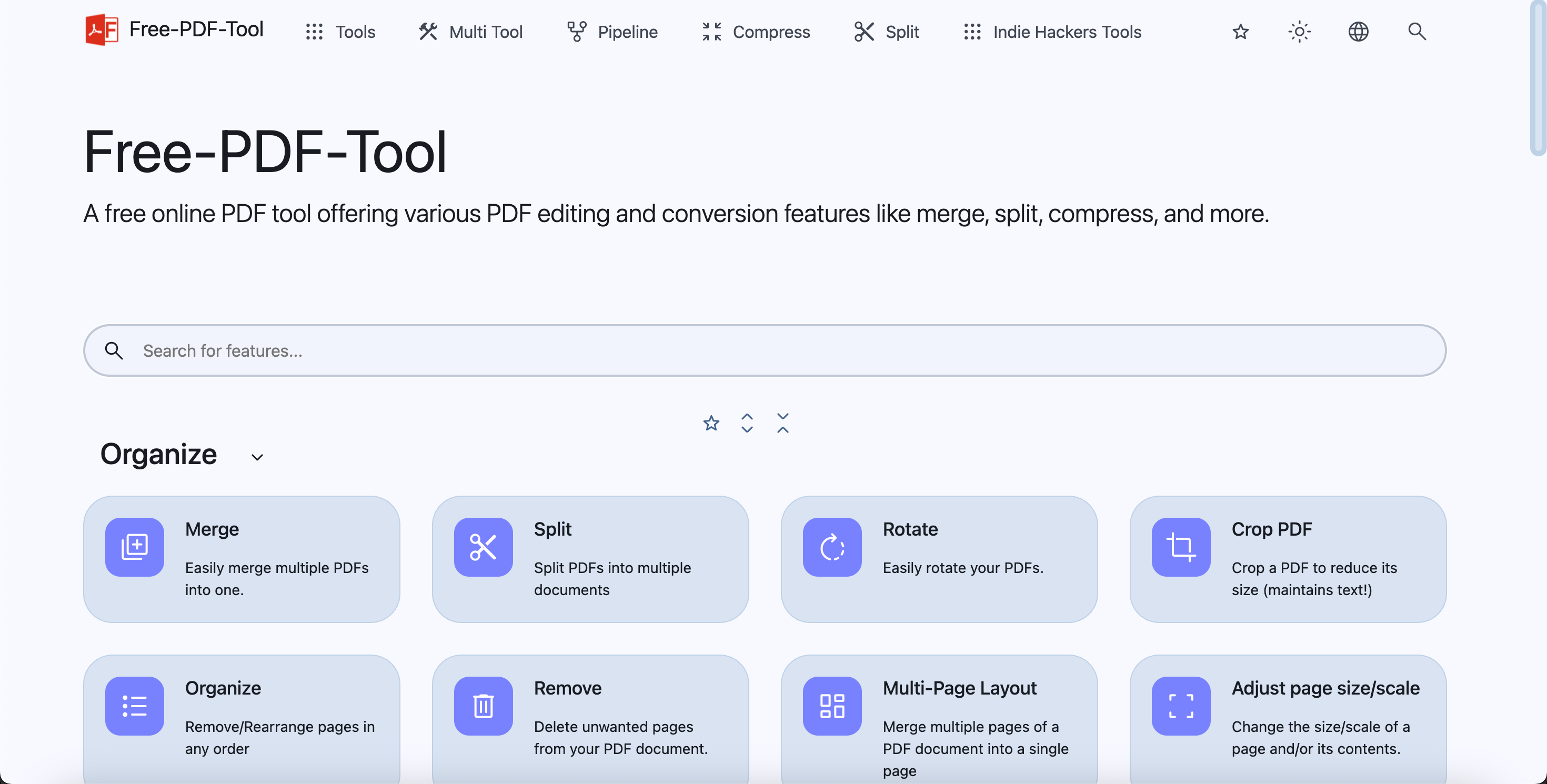Click the tagline about free online PDF tool

[676, 214]
